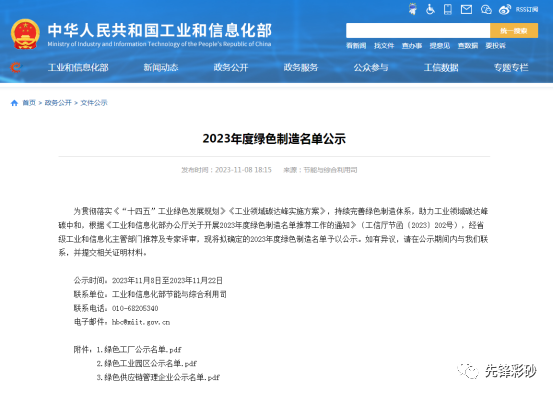Open the wheelchair accessibility mode icon

point(430,9)
